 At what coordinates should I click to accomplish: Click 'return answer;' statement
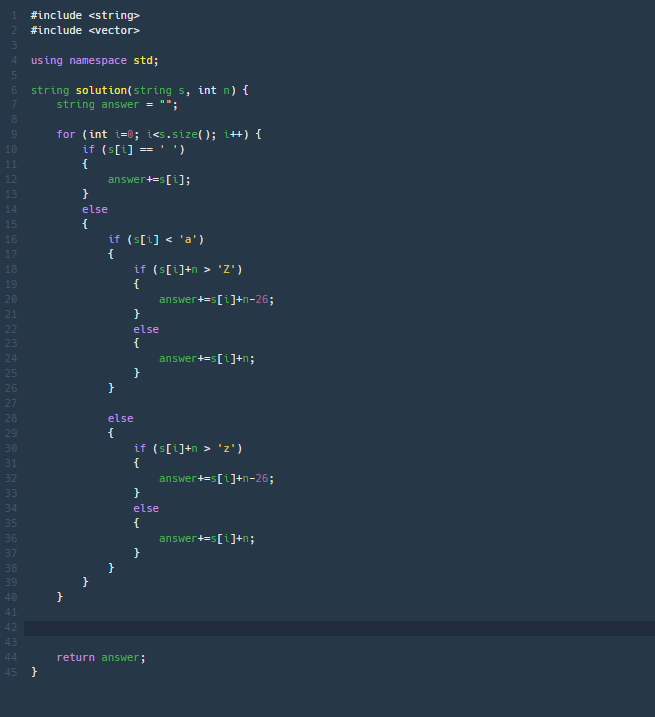coord(101,658)
